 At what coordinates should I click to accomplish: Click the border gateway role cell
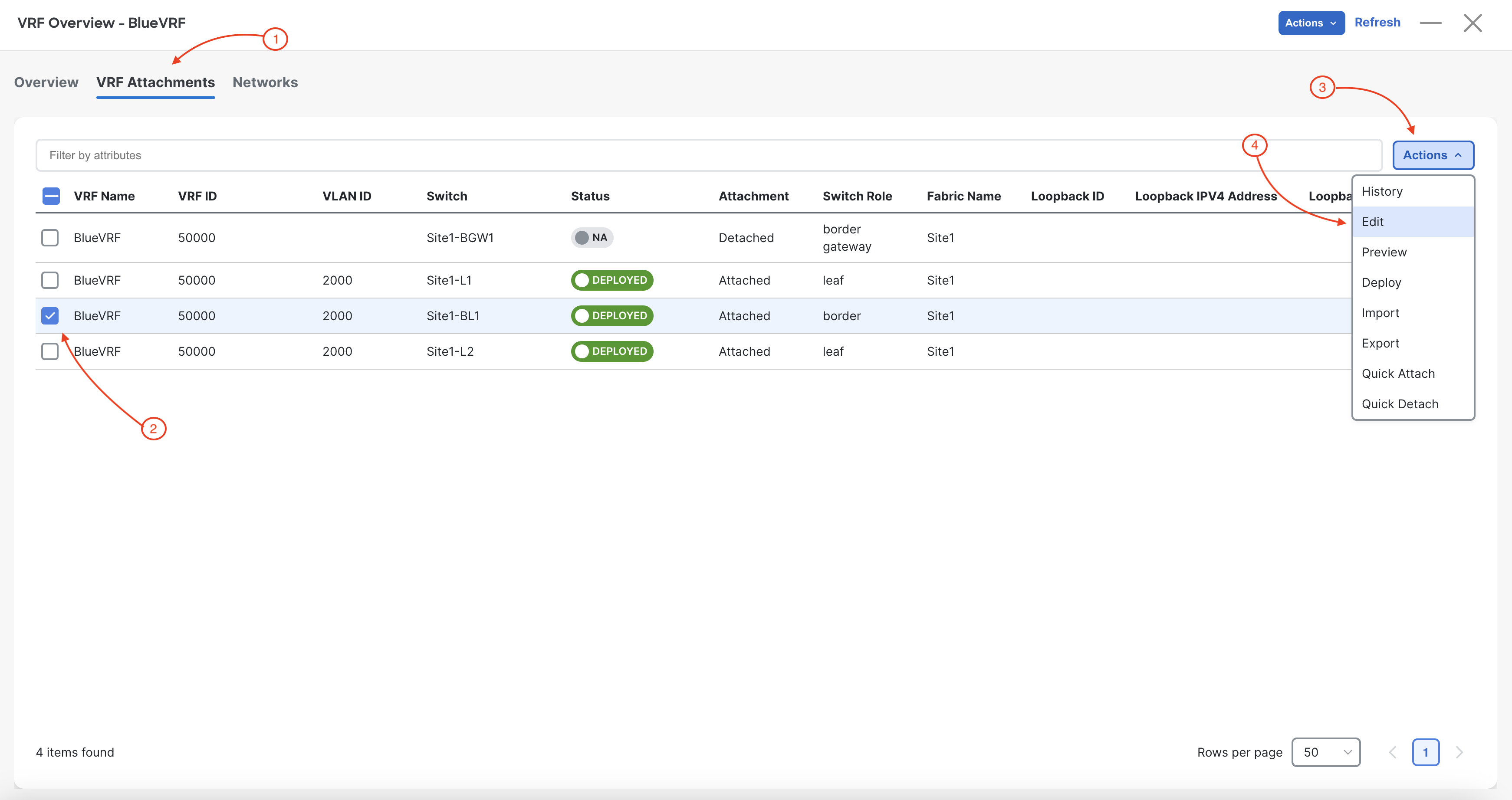point(847,238)
